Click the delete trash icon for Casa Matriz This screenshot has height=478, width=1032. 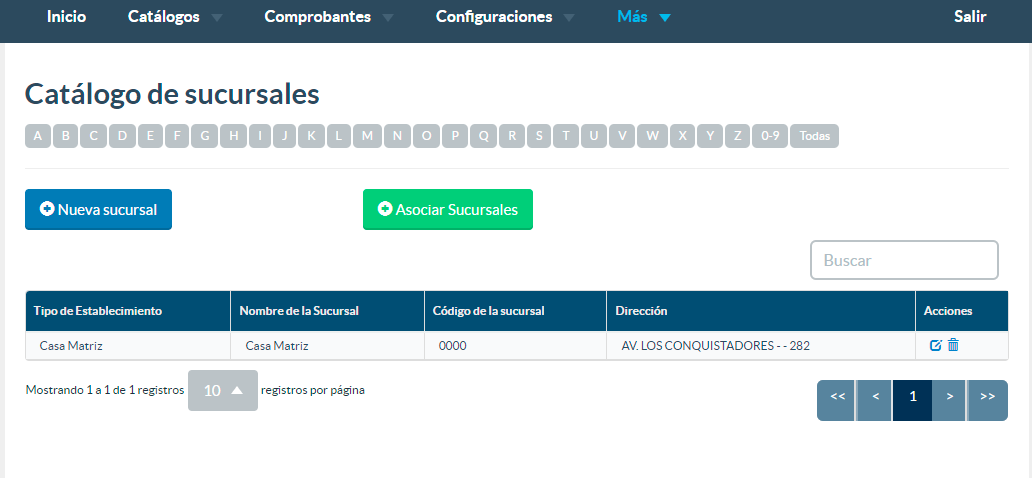[953, 345]
